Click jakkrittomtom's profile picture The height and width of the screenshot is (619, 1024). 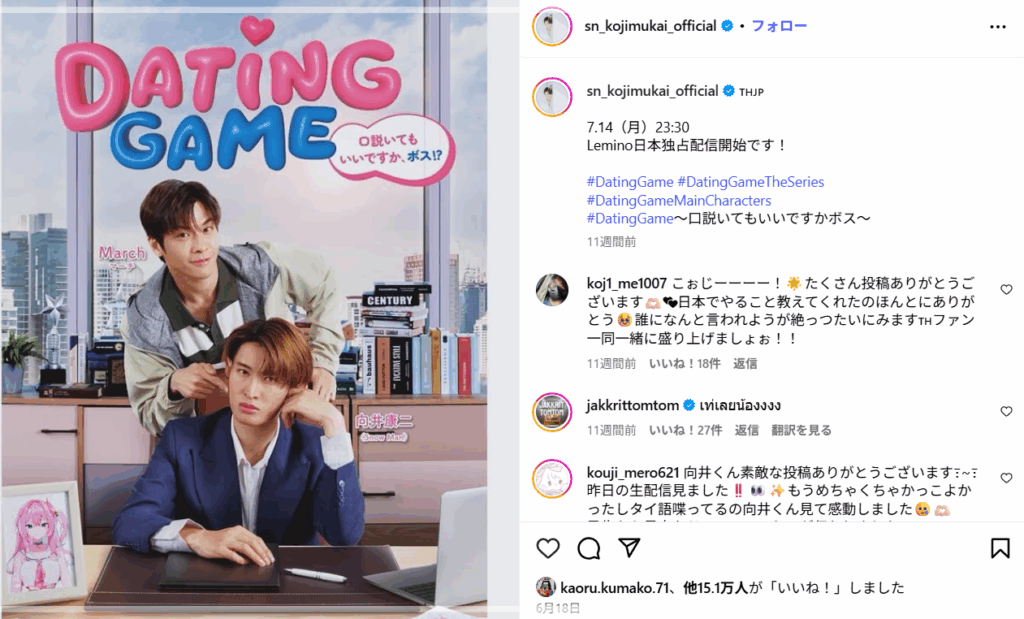click(552, 412)
